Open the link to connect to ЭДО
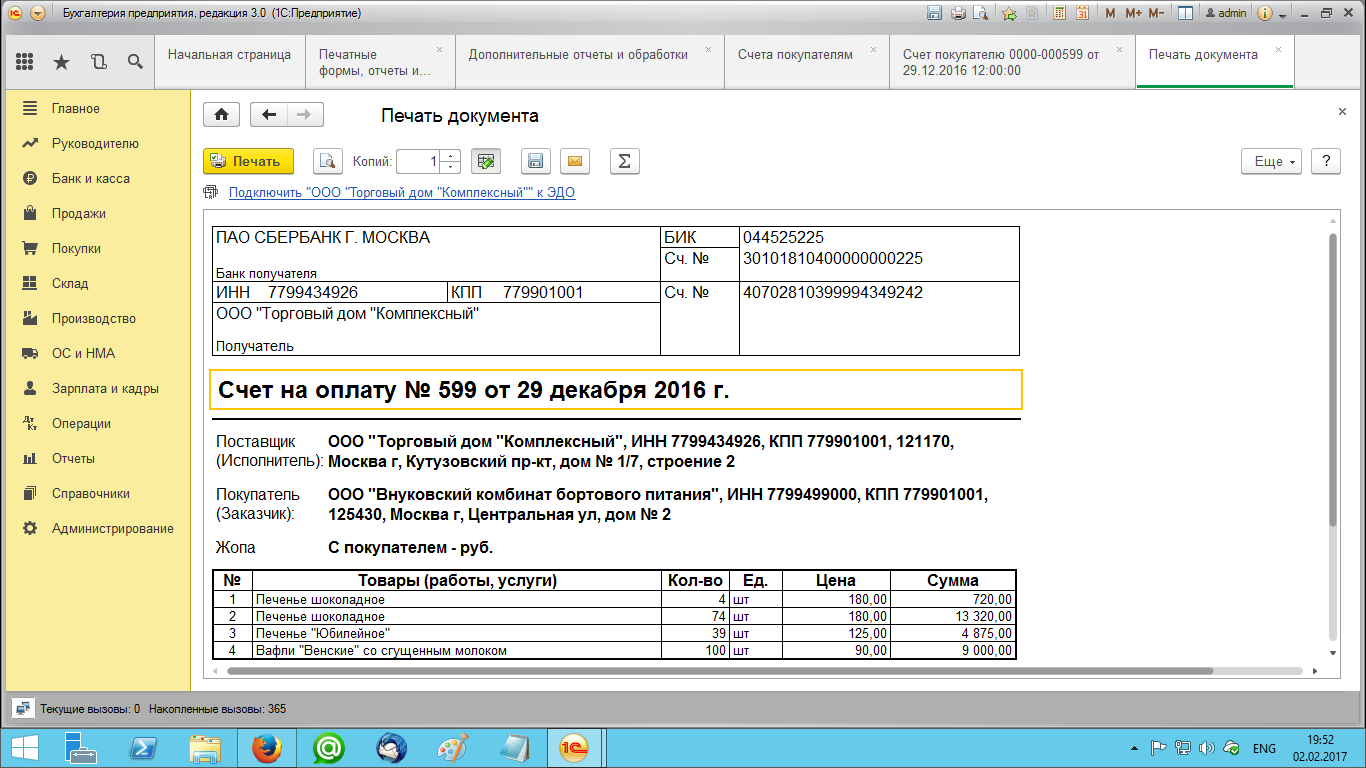1366x768 pixels. (402, 193)
